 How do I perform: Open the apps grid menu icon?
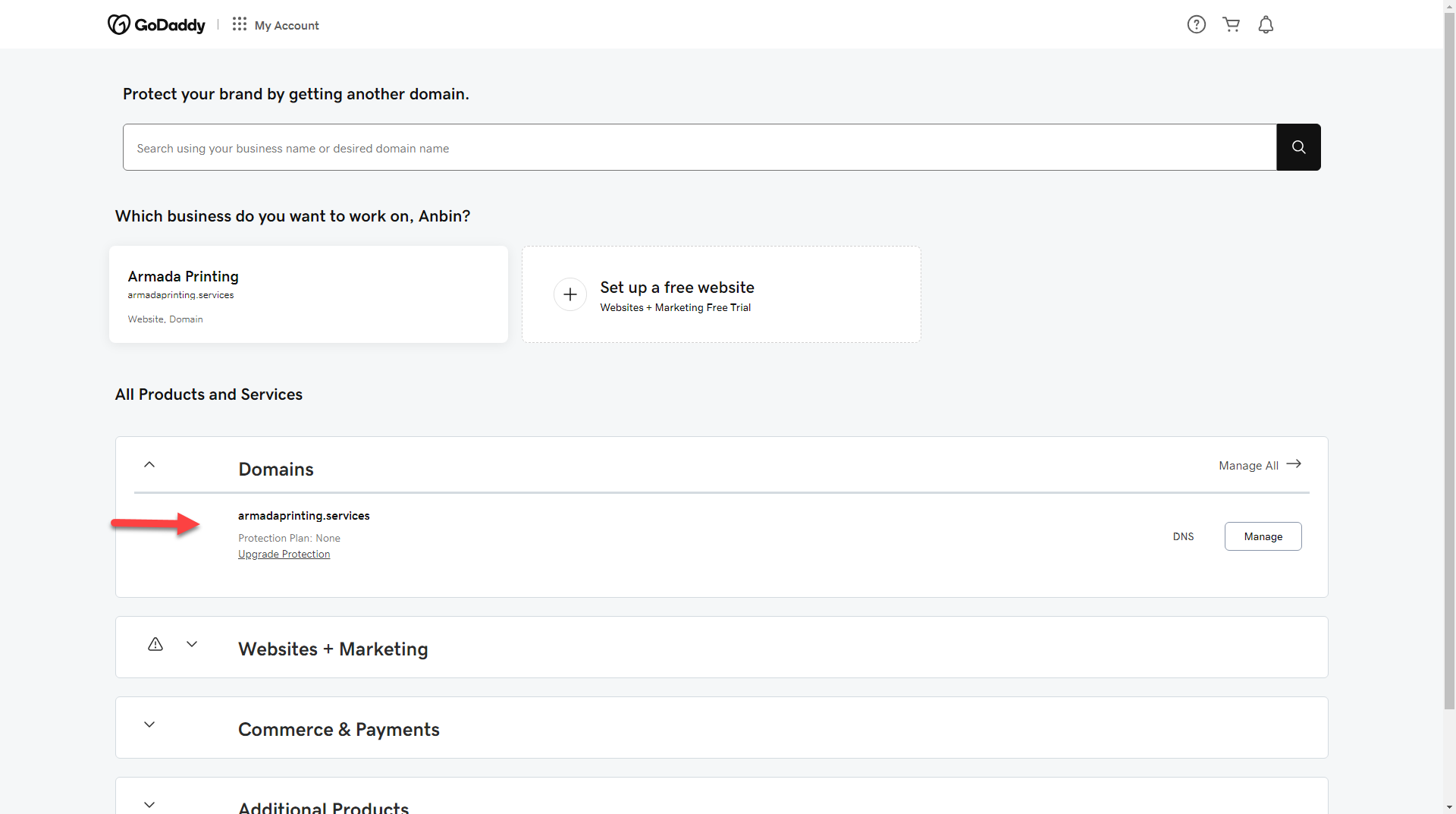240,24
